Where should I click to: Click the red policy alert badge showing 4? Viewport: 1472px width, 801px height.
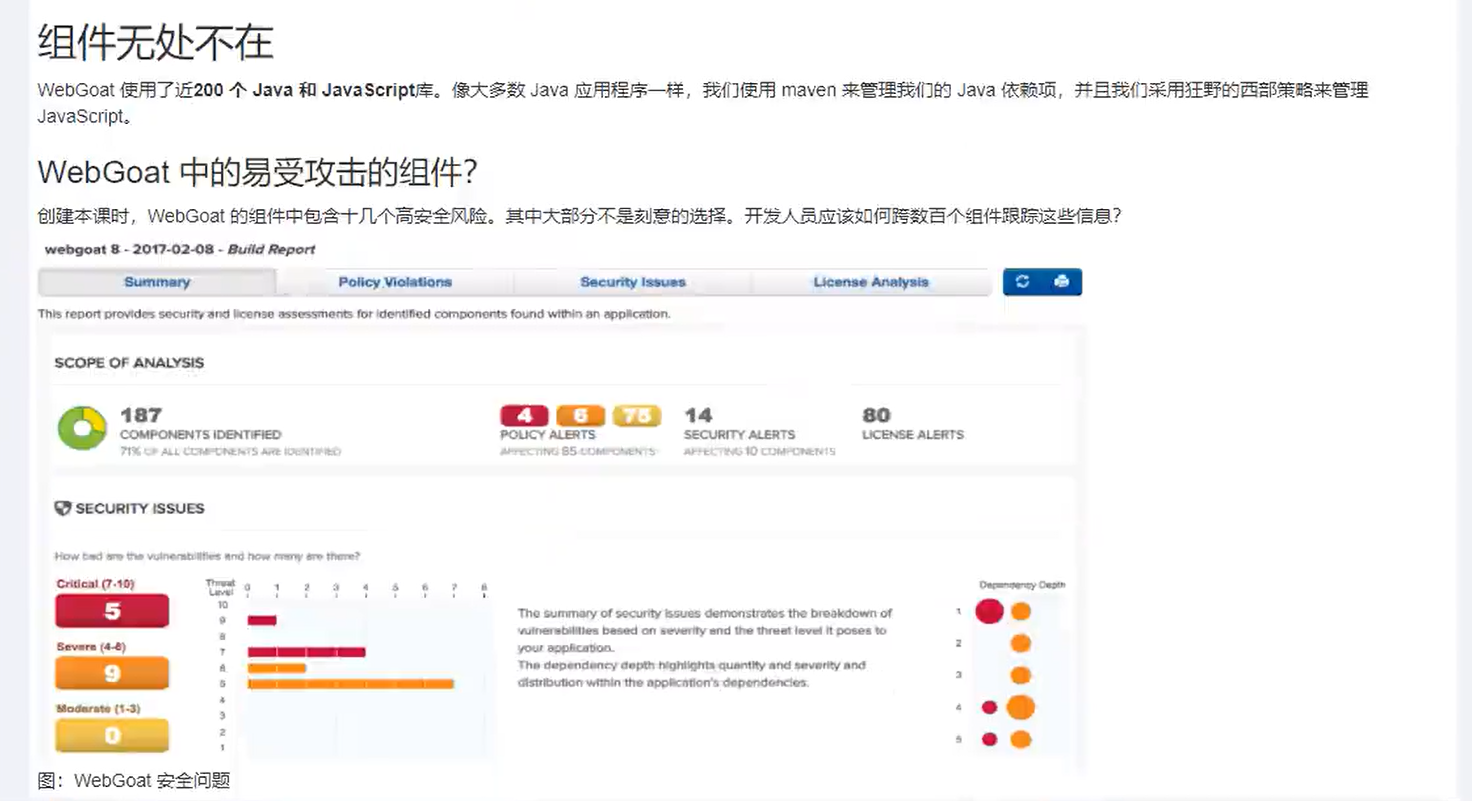[525, 416]
